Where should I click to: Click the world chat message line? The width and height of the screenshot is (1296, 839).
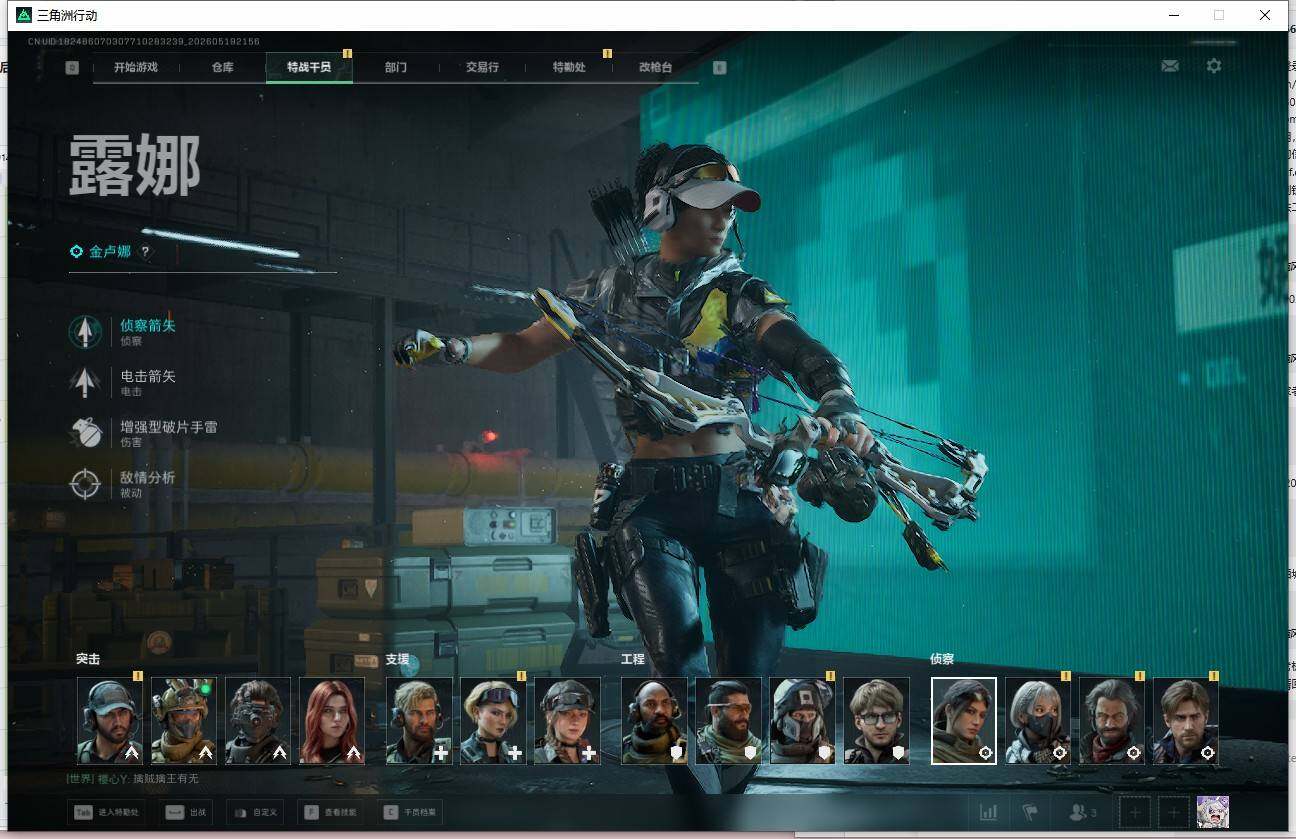tap(133, 779)
